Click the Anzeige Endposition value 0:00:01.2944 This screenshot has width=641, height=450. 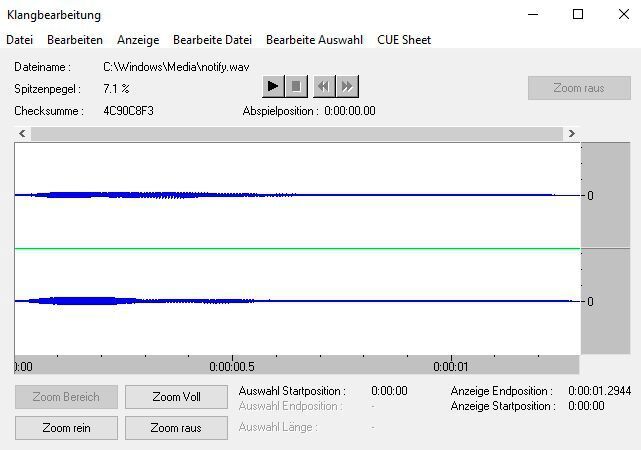[x=600, y=391]
